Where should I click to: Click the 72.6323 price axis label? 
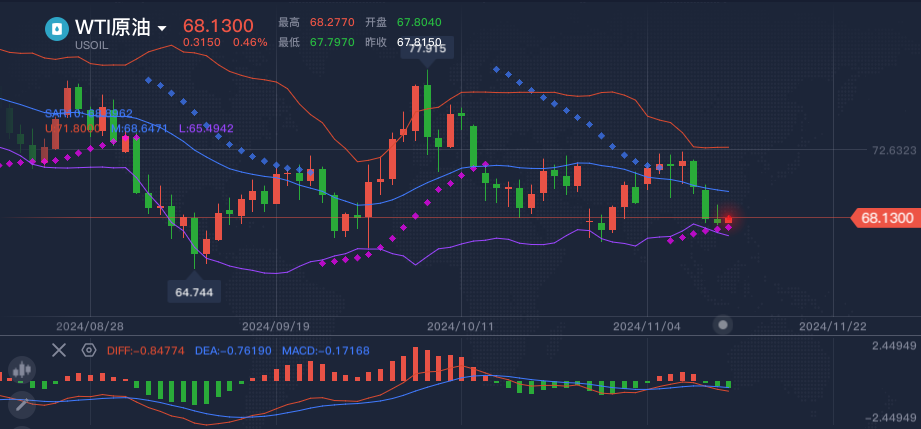click(x=894, y=150)
